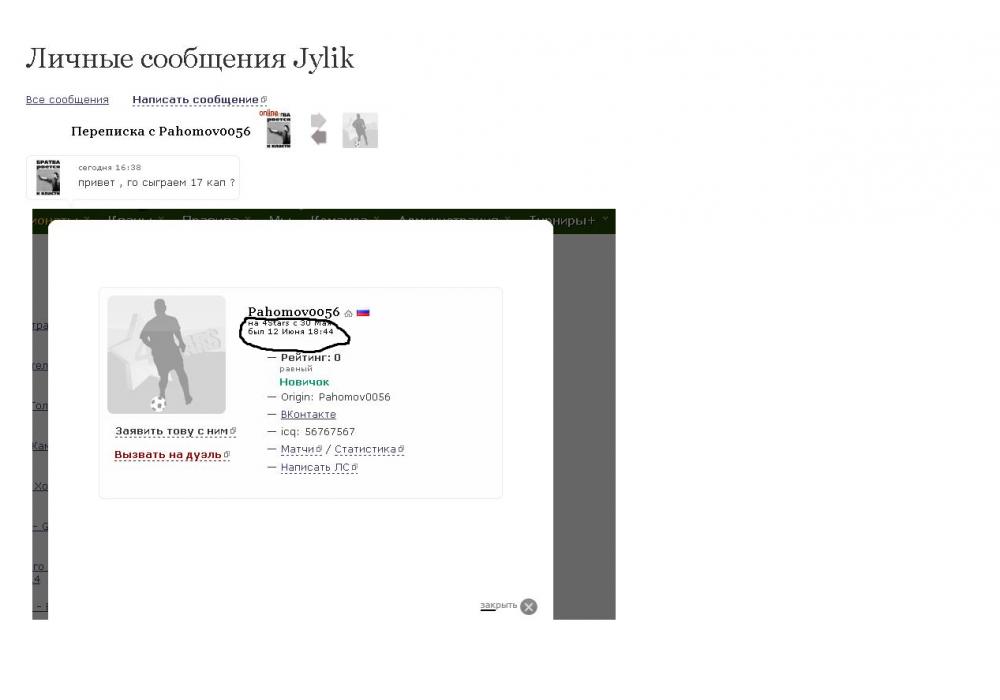Image resolution: width=1000 pixels, height=700 pixels.
Task: Close the popup with the round X icon
Action: pos(529,606)
